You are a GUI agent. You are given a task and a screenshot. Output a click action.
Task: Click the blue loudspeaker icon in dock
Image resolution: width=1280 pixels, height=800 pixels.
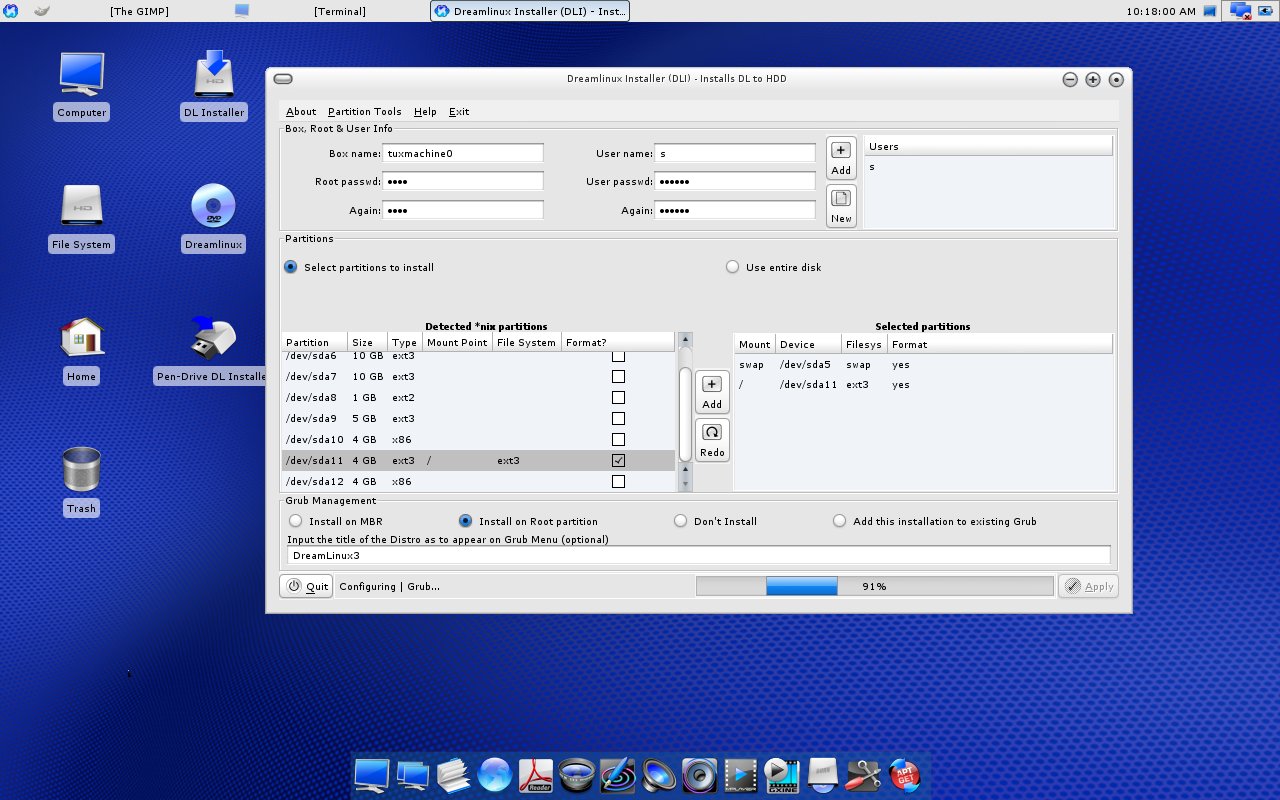click(659, 775)
